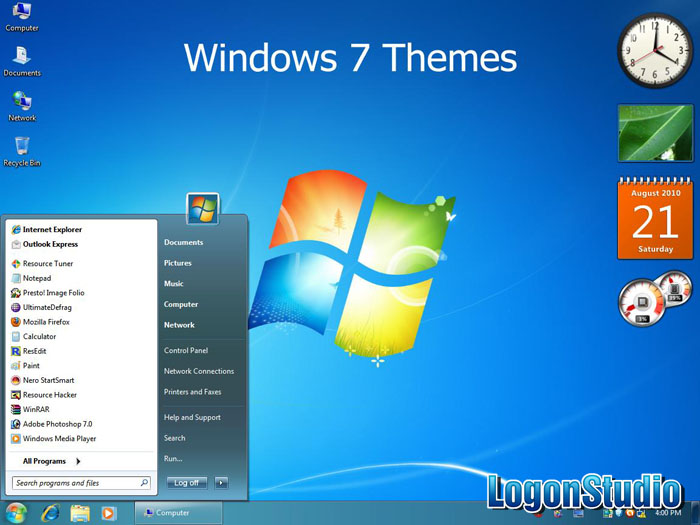This screenshot has width=700, height=525.
Task: Click the Search programs and files box
Action: click(x=81, y=483)
